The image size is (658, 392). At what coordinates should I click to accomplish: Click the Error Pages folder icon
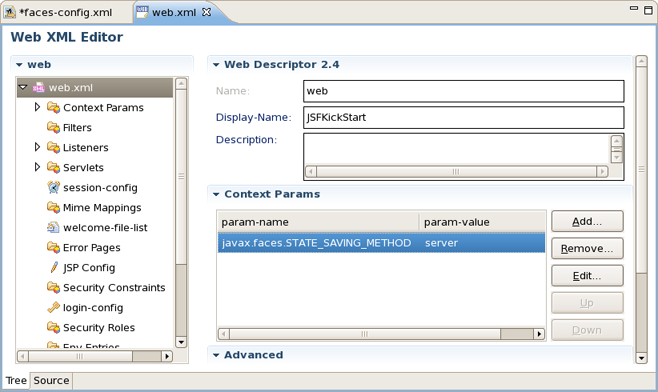(53, 247)
